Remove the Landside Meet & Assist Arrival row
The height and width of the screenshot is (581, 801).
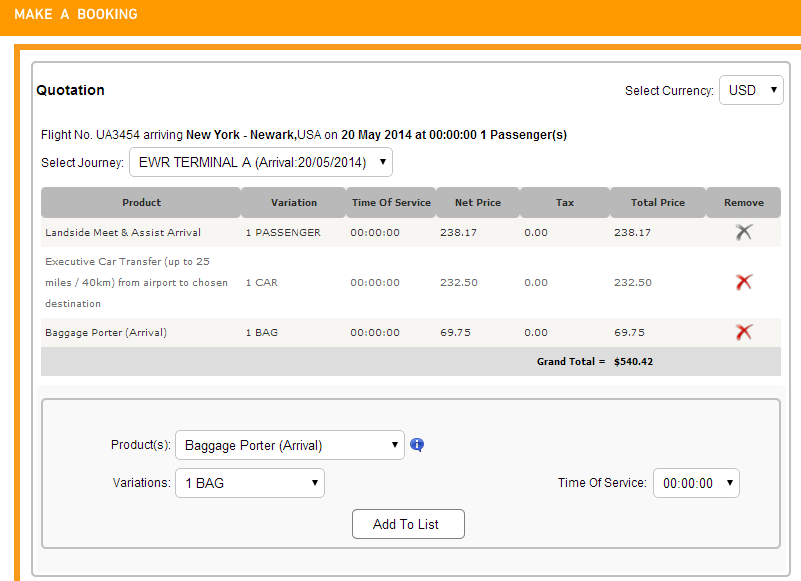pyautogui.click(x=744, y=233)
